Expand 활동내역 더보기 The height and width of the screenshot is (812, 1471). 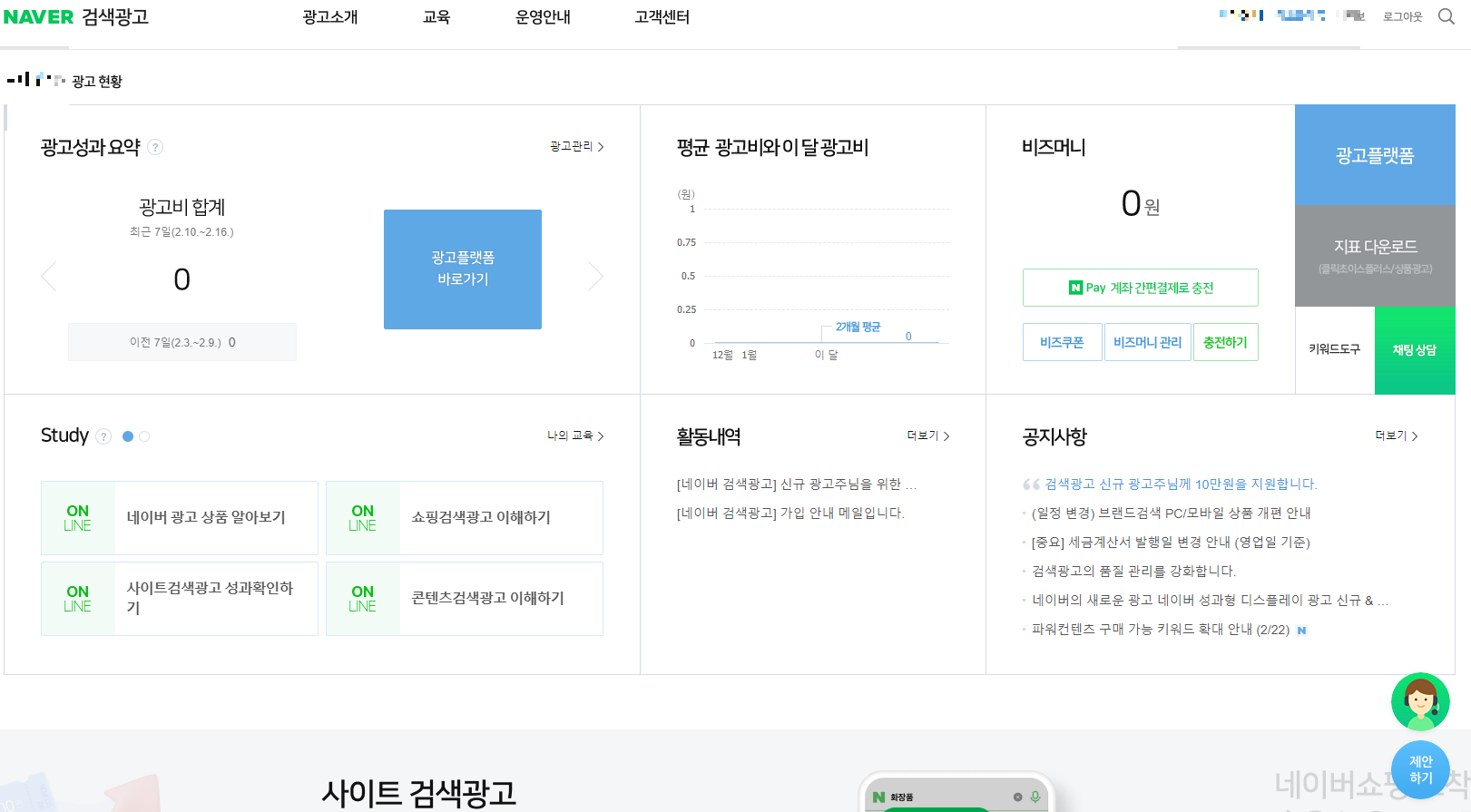(928, 435)
